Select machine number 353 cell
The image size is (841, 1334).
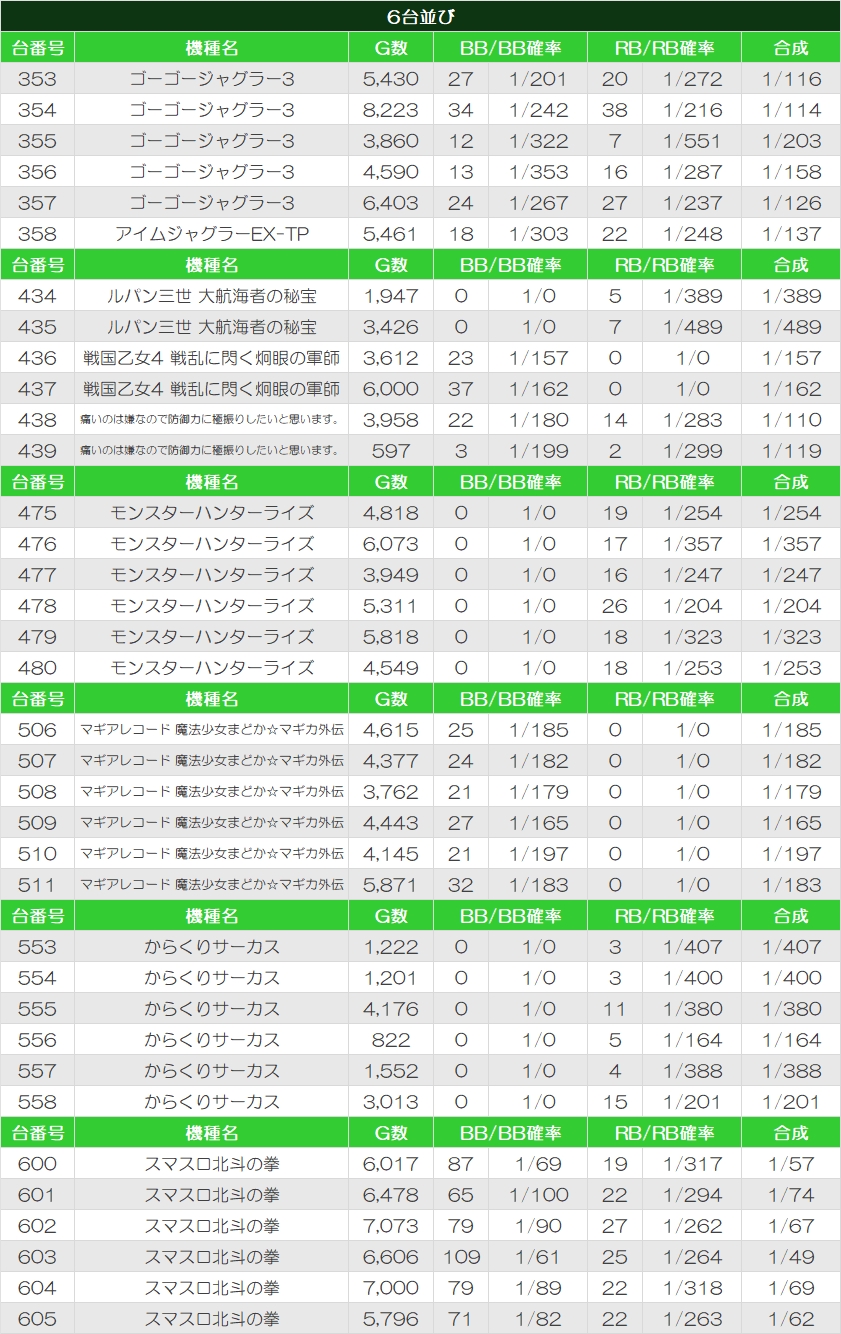(x=37, y=79)
